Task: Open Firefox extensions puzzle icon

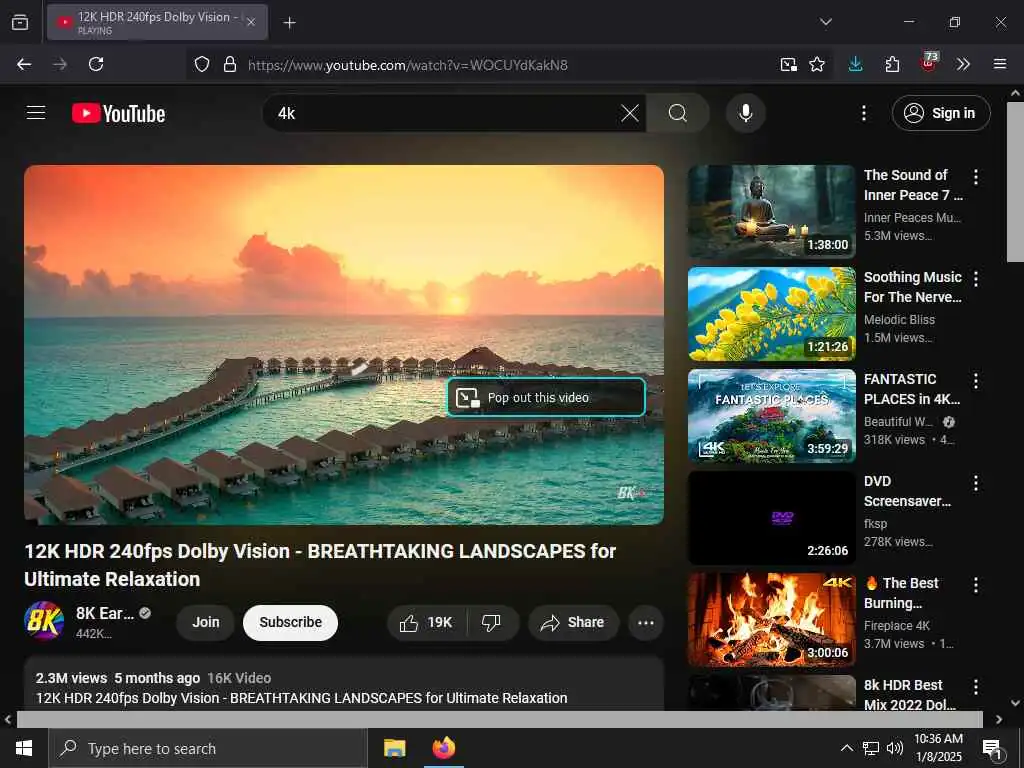Action: click(892, 64)
